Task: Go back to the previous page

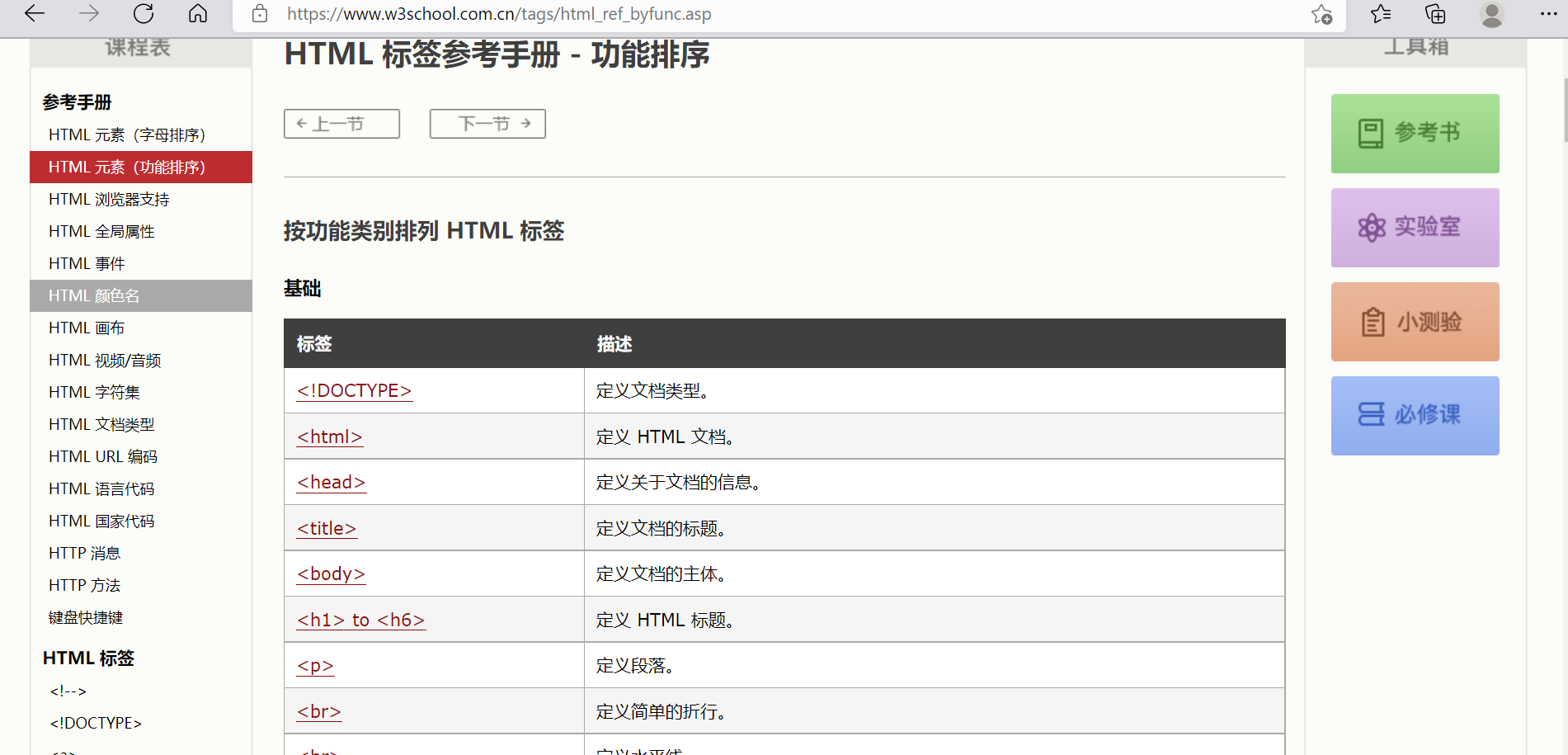Action: point(34,14)
